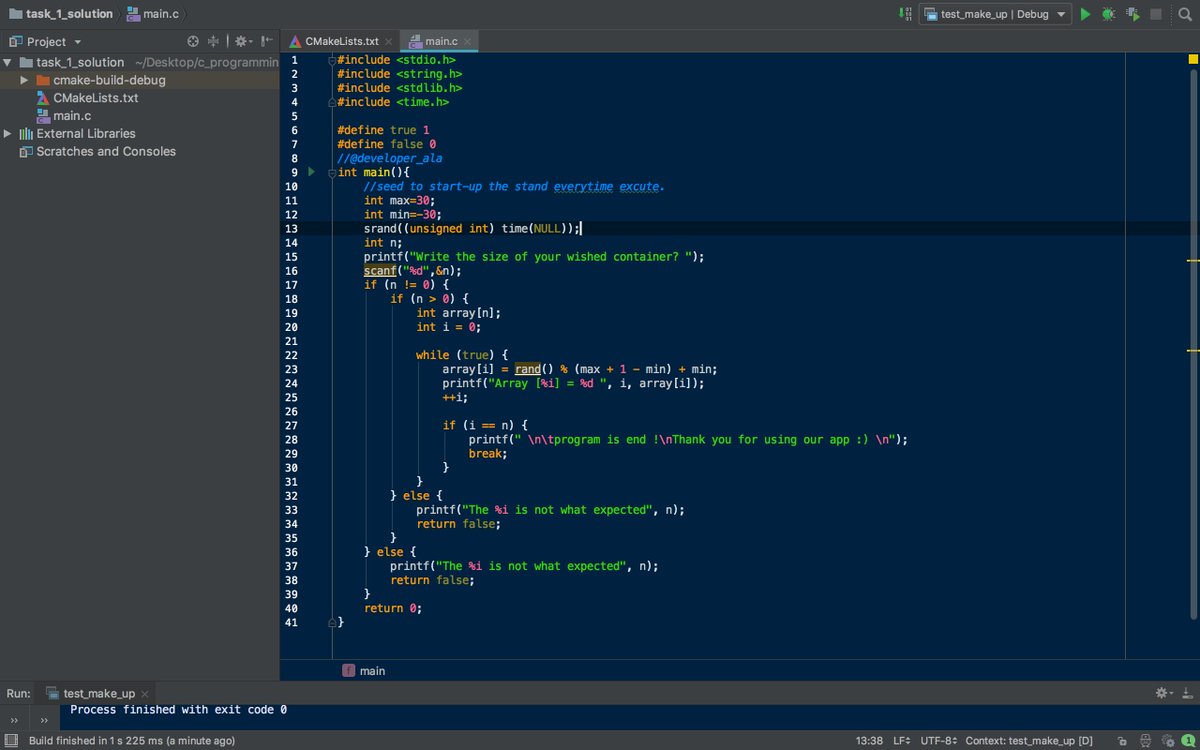Viewport: 1200px width, 750px height.
Task: Select External Libraries in the project tree
Action: pos(86,134)
